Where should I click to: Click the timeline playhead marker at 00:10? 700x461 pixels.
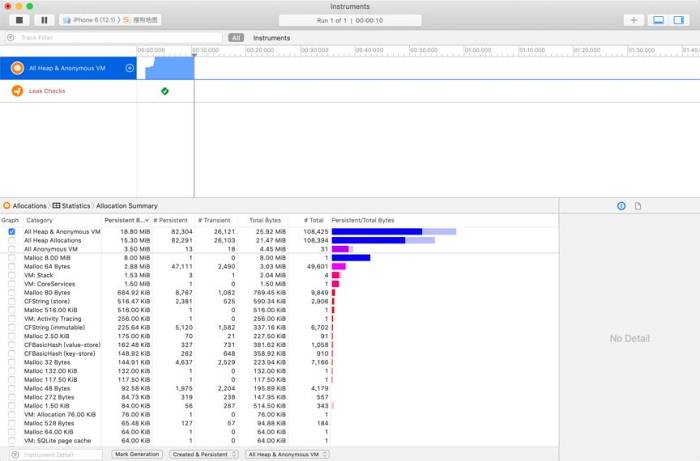(194, 55)
